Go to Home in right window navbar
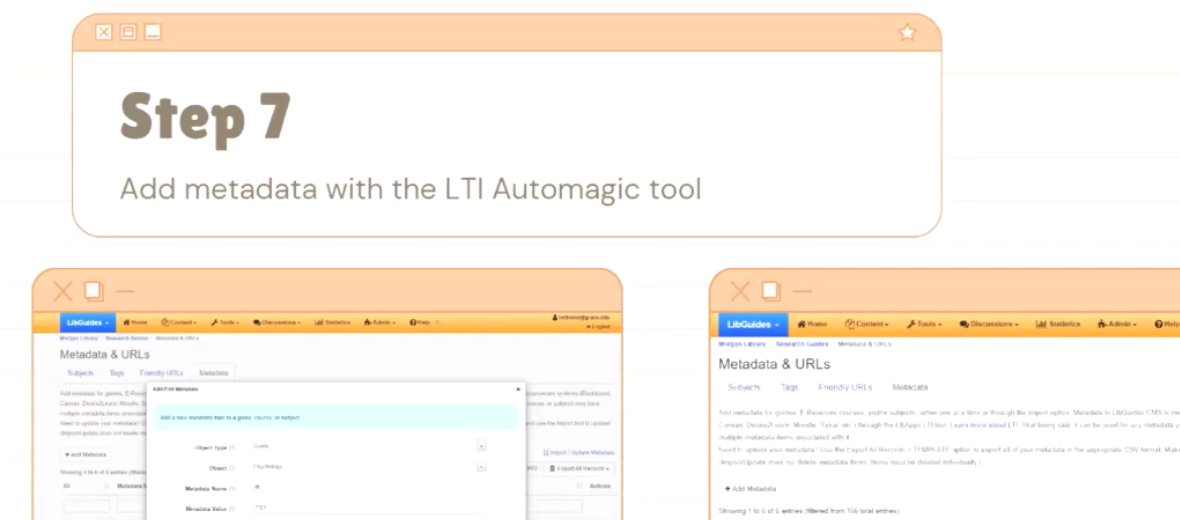Image resolution: width=1180 pixels, height=520 pixels. tap(813, 324)
